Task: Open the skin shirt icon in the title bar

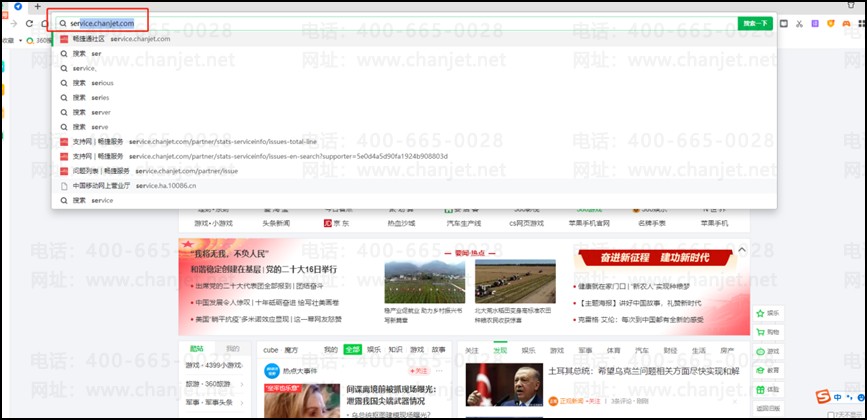Action: click(852, 6)
